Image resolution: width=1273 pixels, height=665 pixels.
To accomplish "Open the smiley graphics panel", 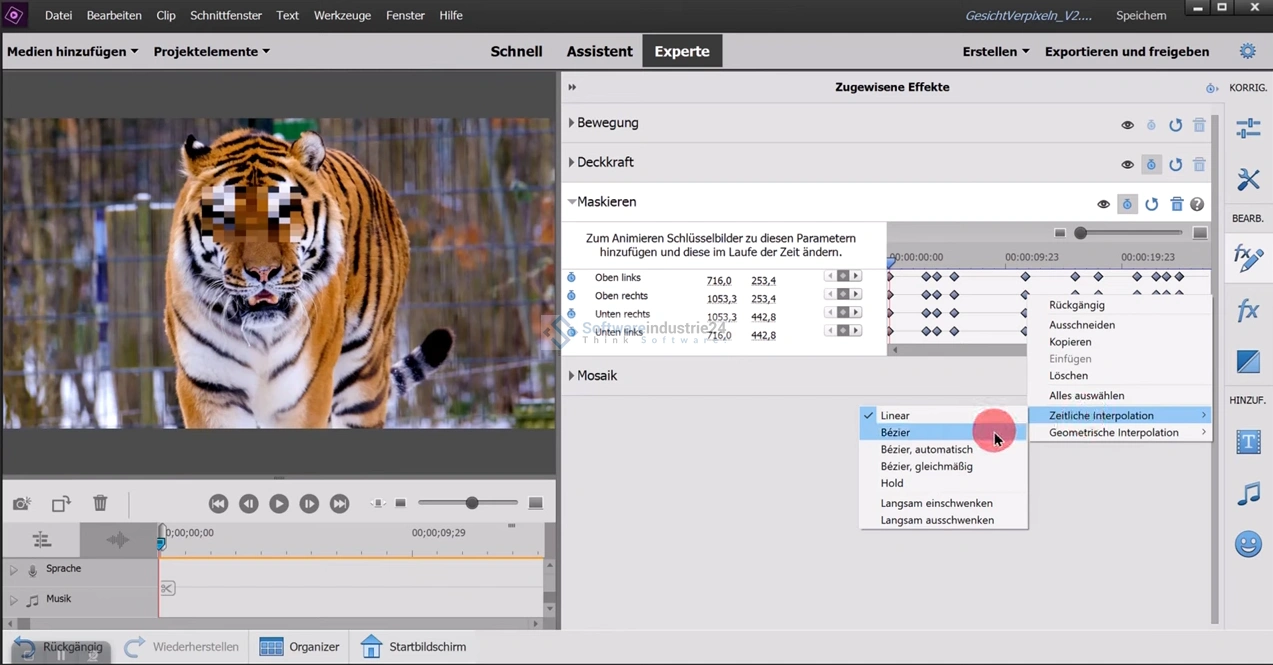I will 1248,544.
